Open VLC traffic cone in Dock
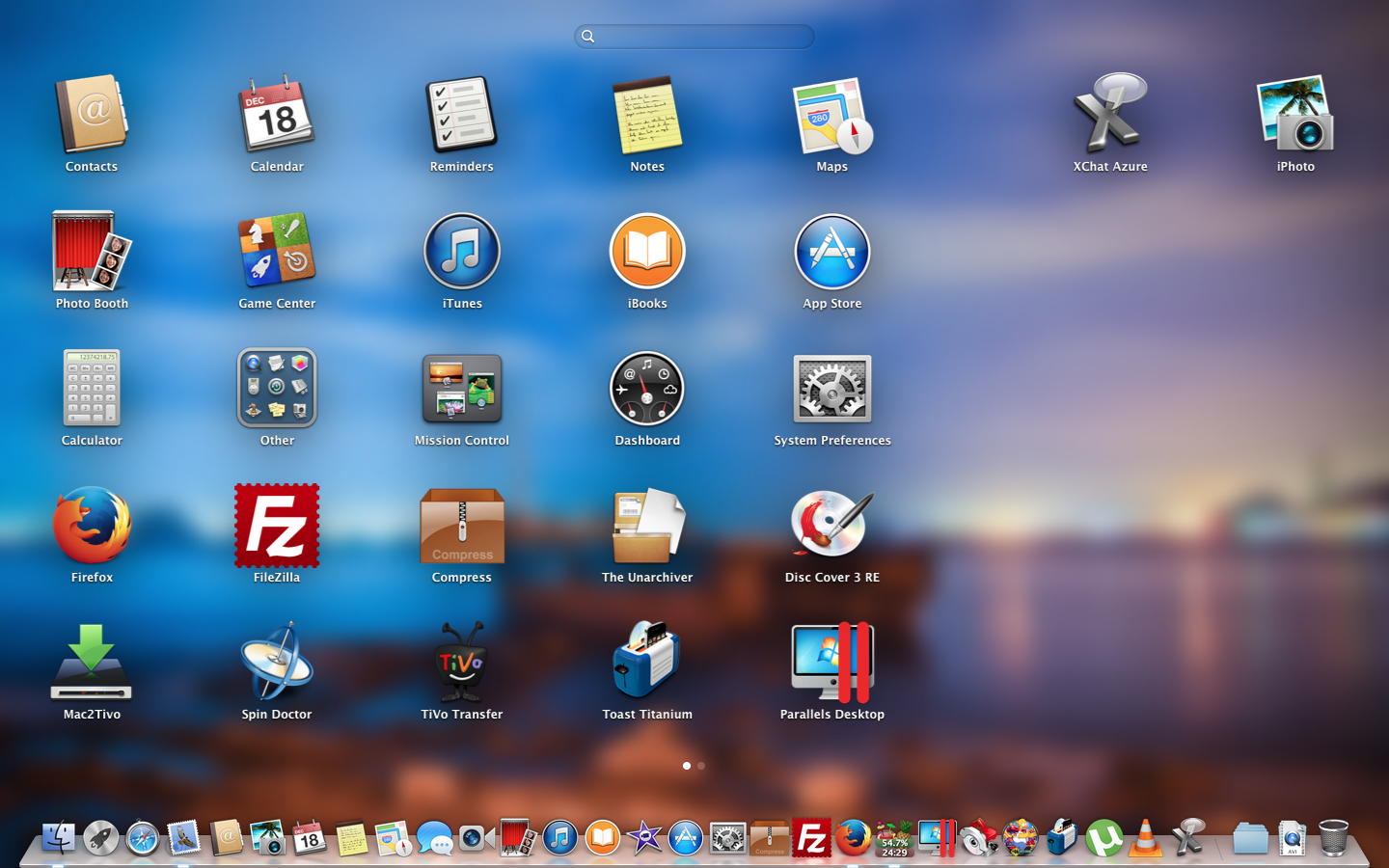 pos(1145,837)
